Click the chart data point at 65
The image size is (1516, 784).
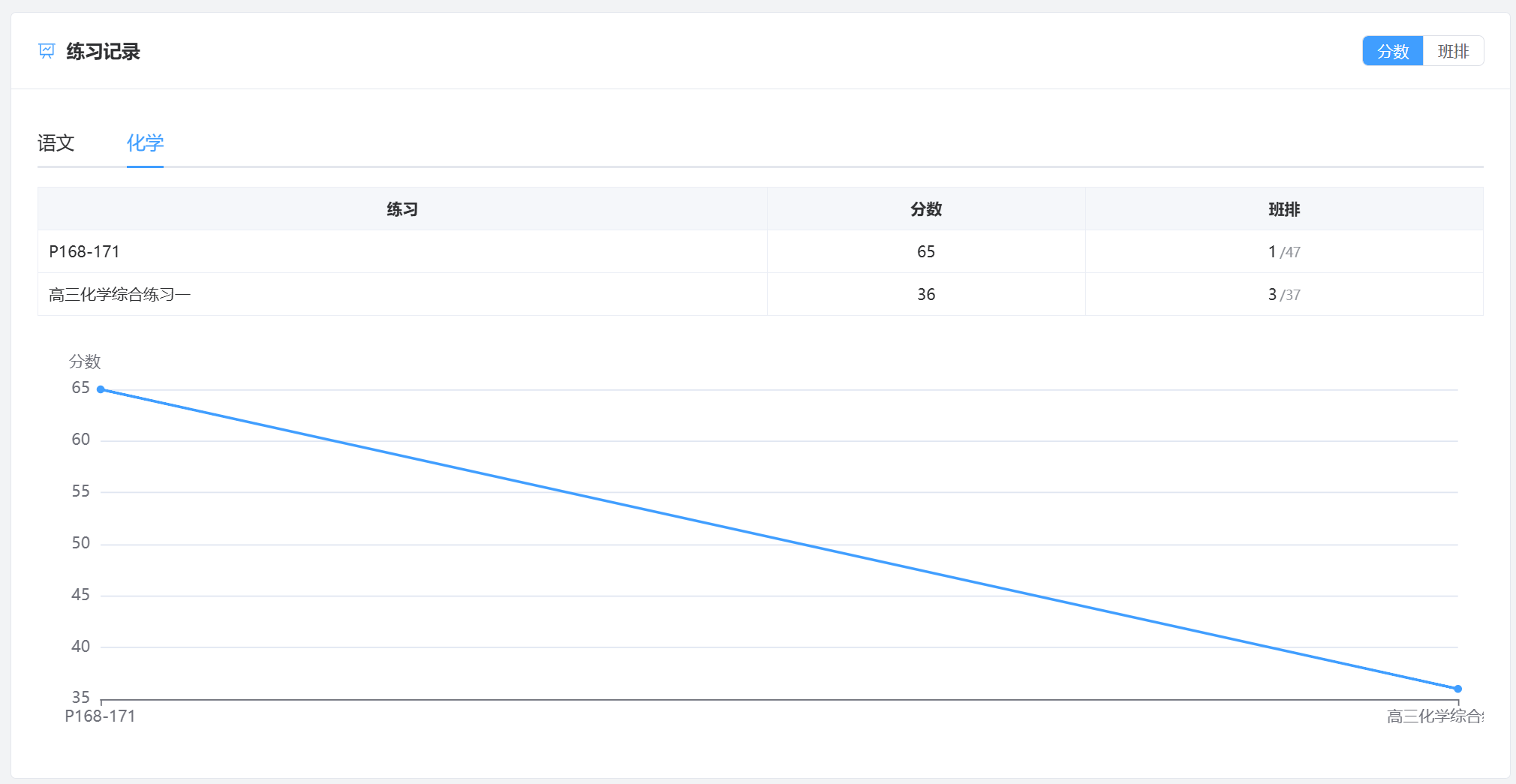(101, 389)
